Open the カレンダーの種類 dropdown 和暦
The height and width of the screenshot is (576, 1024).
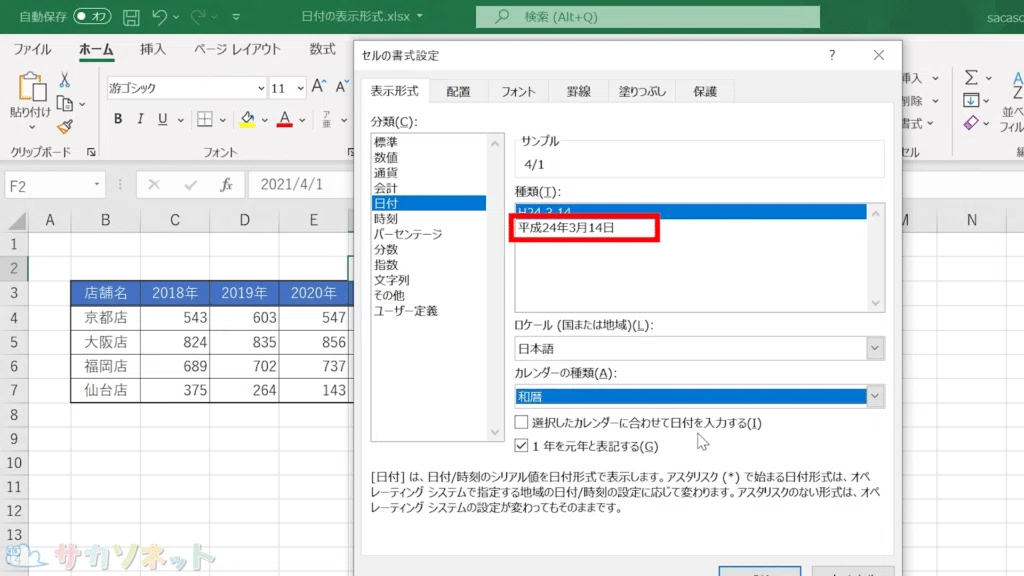[x=874, y=396]
